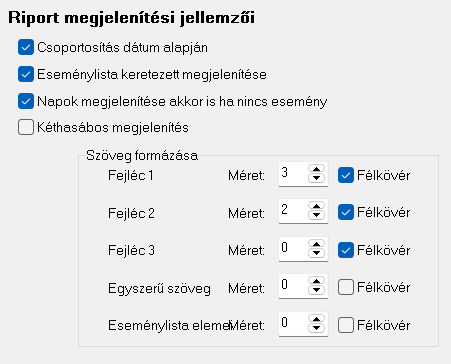
Task: Enable Kéthasábos megjelenítés checkbox
Action: [x=26, y=127]
